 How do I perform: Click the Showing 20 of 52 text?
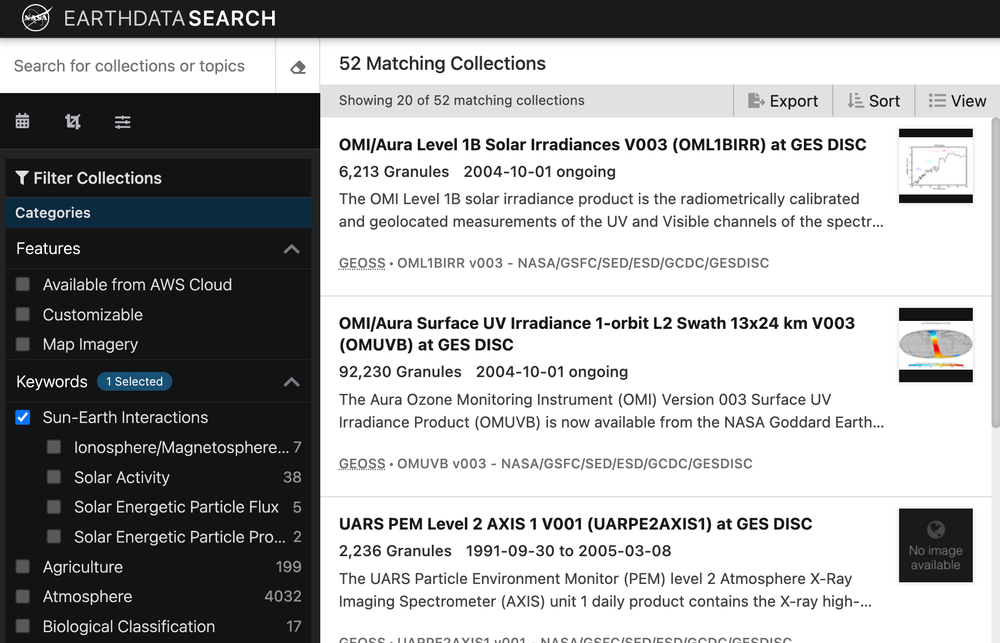point(461,100)
